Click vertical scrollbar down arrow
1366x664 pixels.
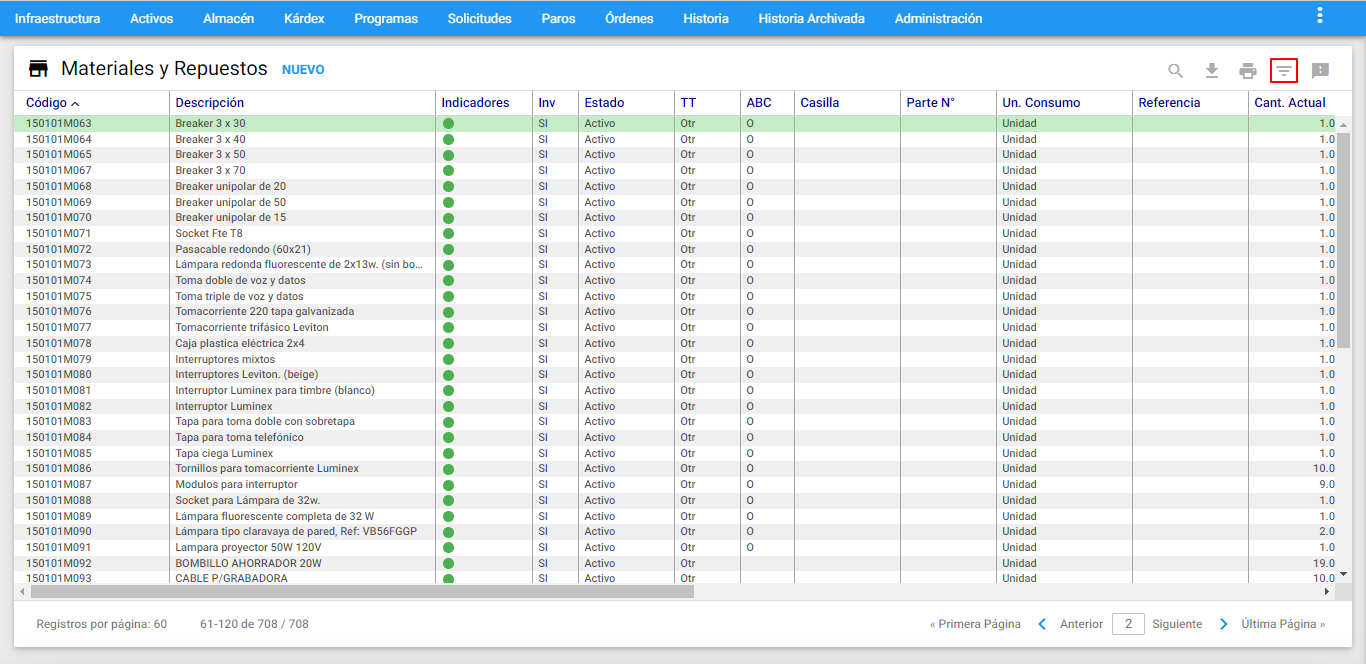click(x=1344, y=574)
